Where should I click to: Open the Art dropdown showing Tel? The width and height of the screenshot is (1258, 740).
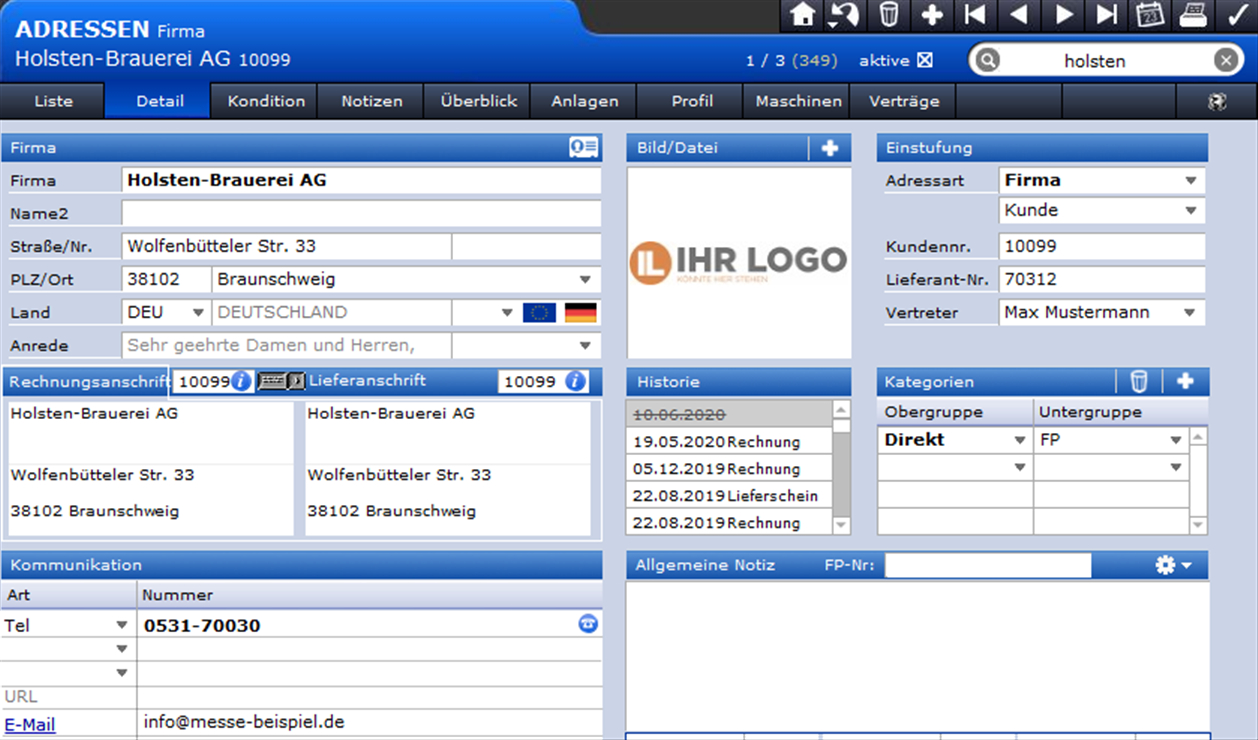tap(122, 625)
